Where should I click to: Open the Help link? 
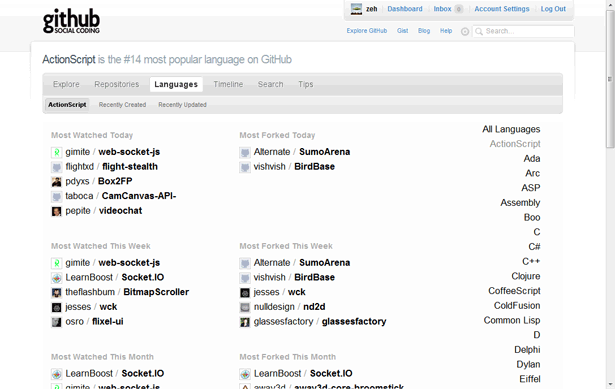tap(446, 31)
